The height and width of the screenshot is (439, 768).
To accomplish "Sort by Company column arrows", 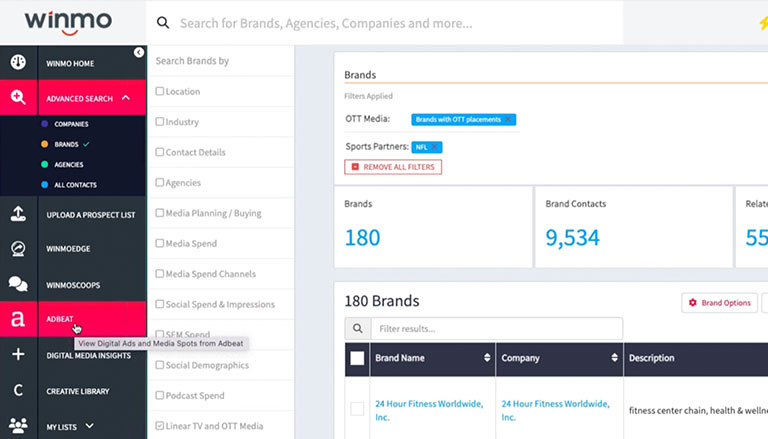I will coord(614,358).
